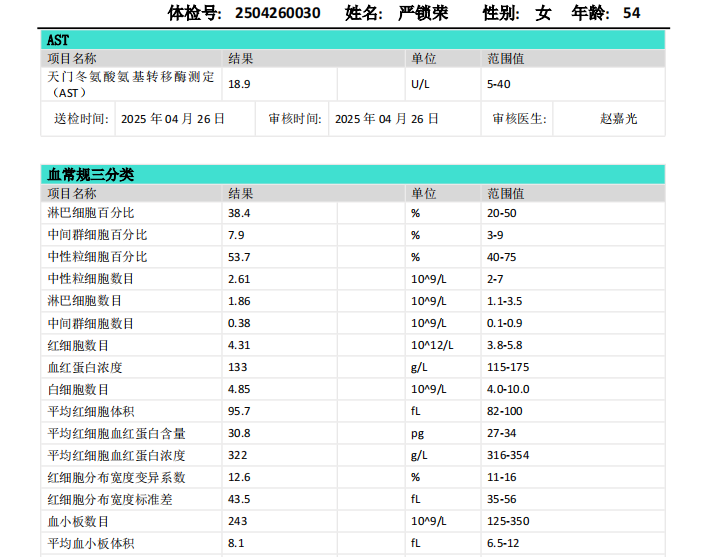Select the AST section header bar
Viewport: 705px width, 557px height.
353,40
